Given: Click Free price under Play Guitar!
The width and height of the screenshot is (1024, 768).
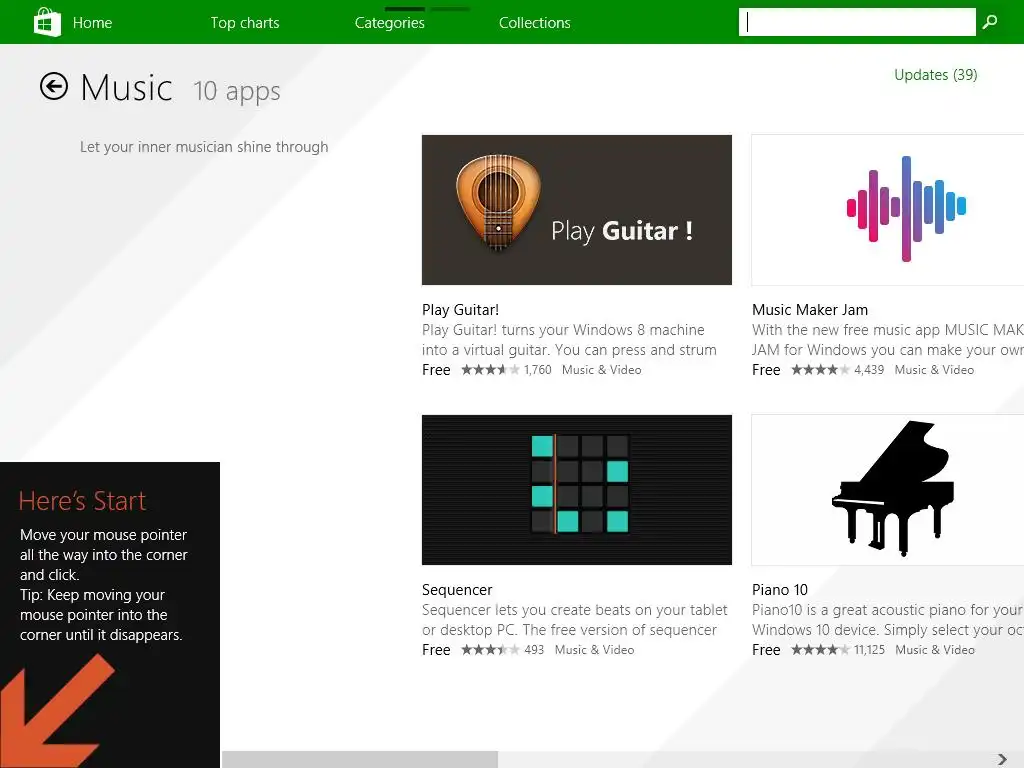Looking at the screenshot, I should [436, 370].
